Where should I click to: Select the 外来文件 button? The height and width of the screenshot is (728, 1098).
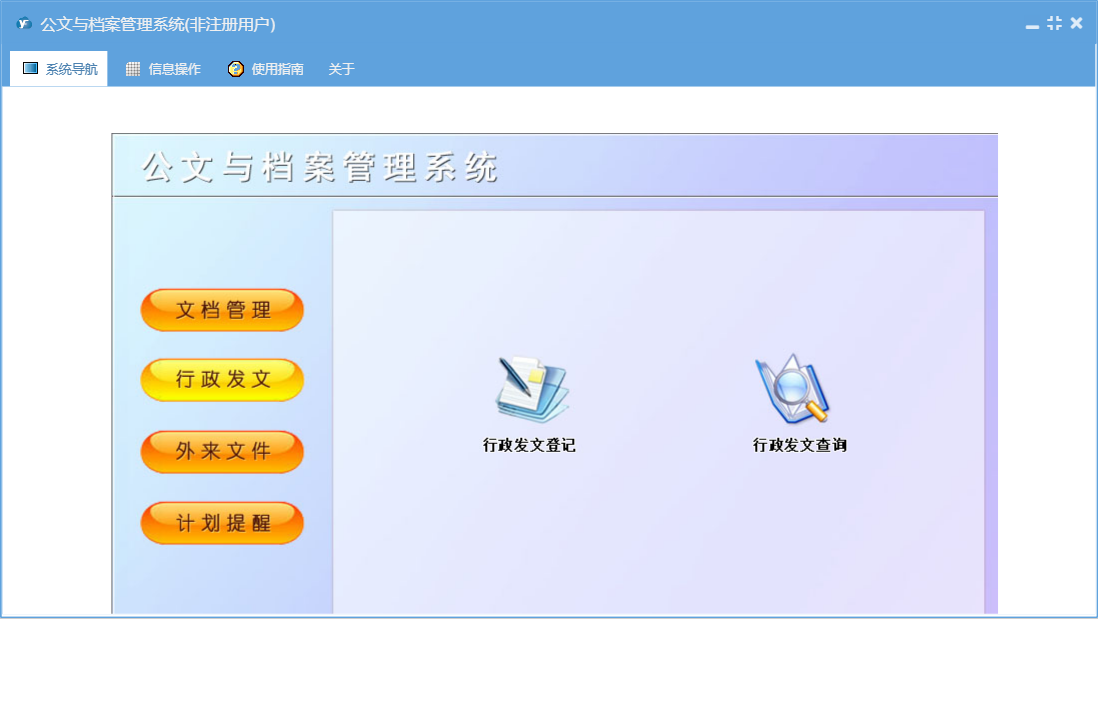click(x=222, y=452)
